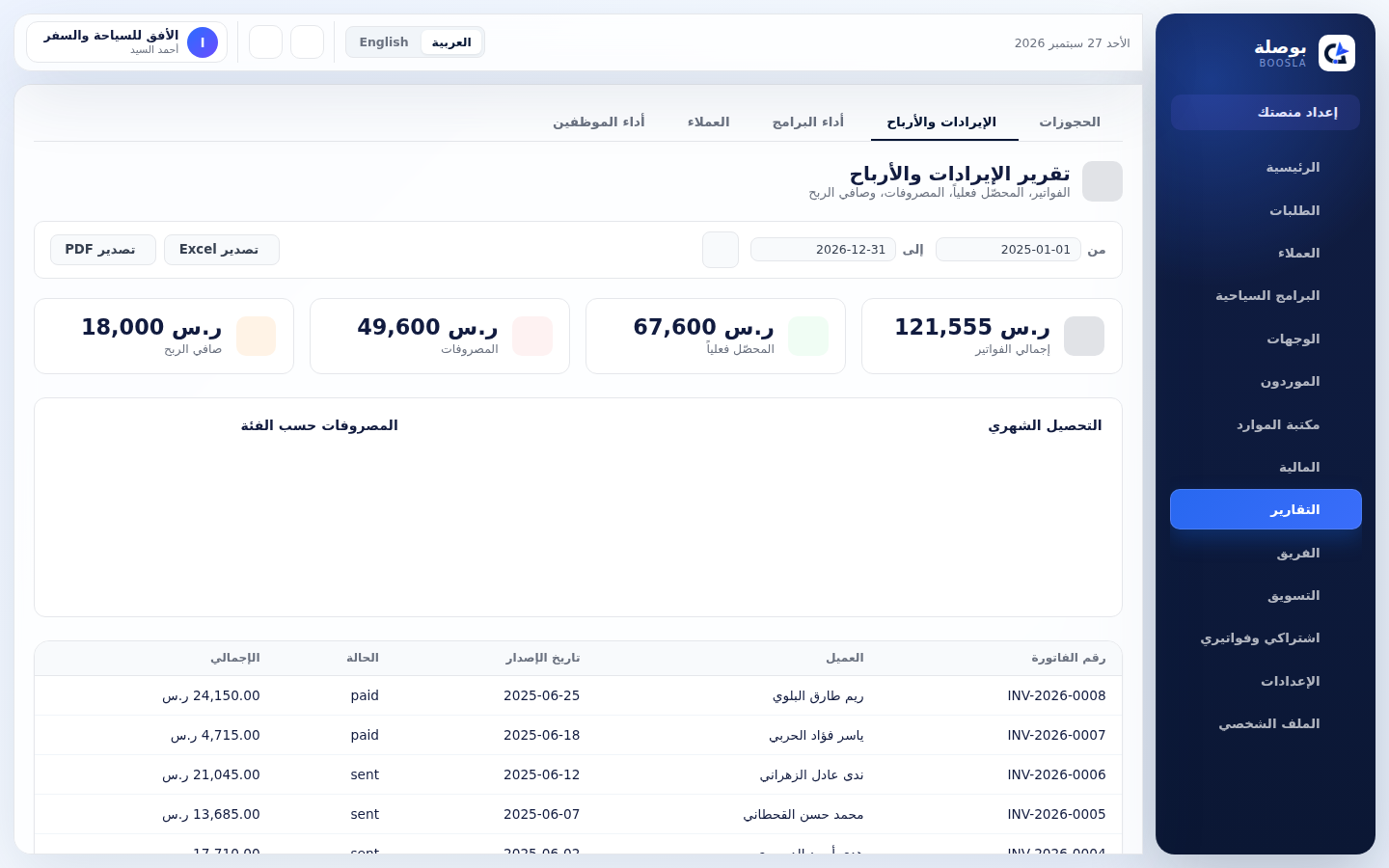Go to the أداء الموظفين tab

tap(599, 122)
